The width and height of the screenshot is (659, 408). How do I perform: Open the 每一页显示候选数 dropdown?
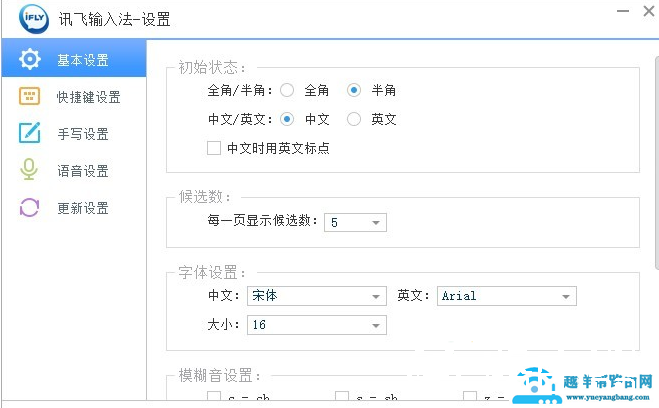[x=355, y=222]
